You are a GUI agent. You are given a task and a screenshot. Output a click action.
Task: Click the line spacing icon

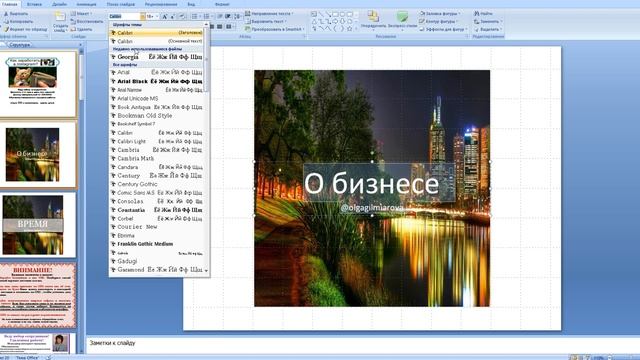[x=238, y=16]
